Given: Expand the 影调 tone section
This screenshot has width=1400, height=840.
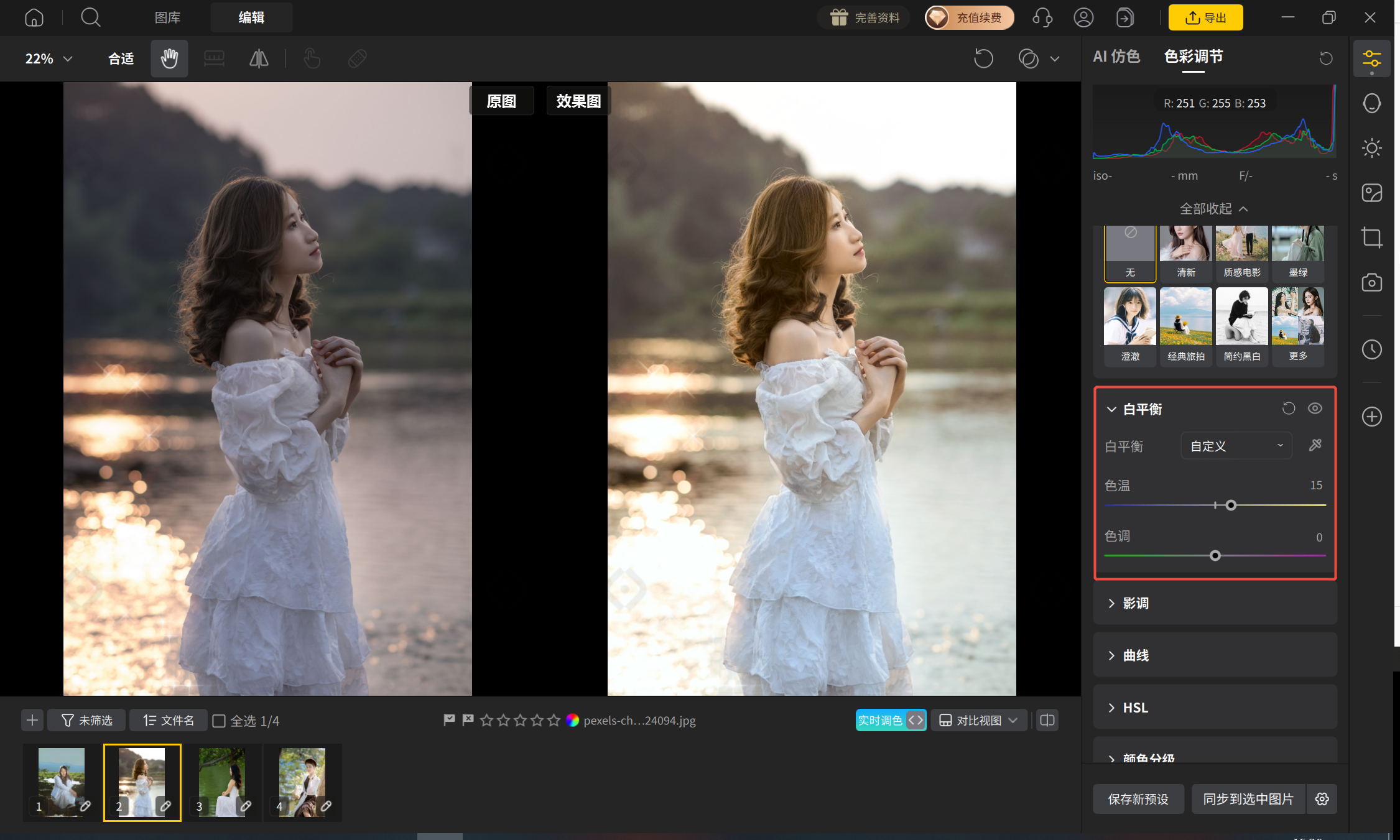Looking at the screenshot, I should [x=1215, y=603].
